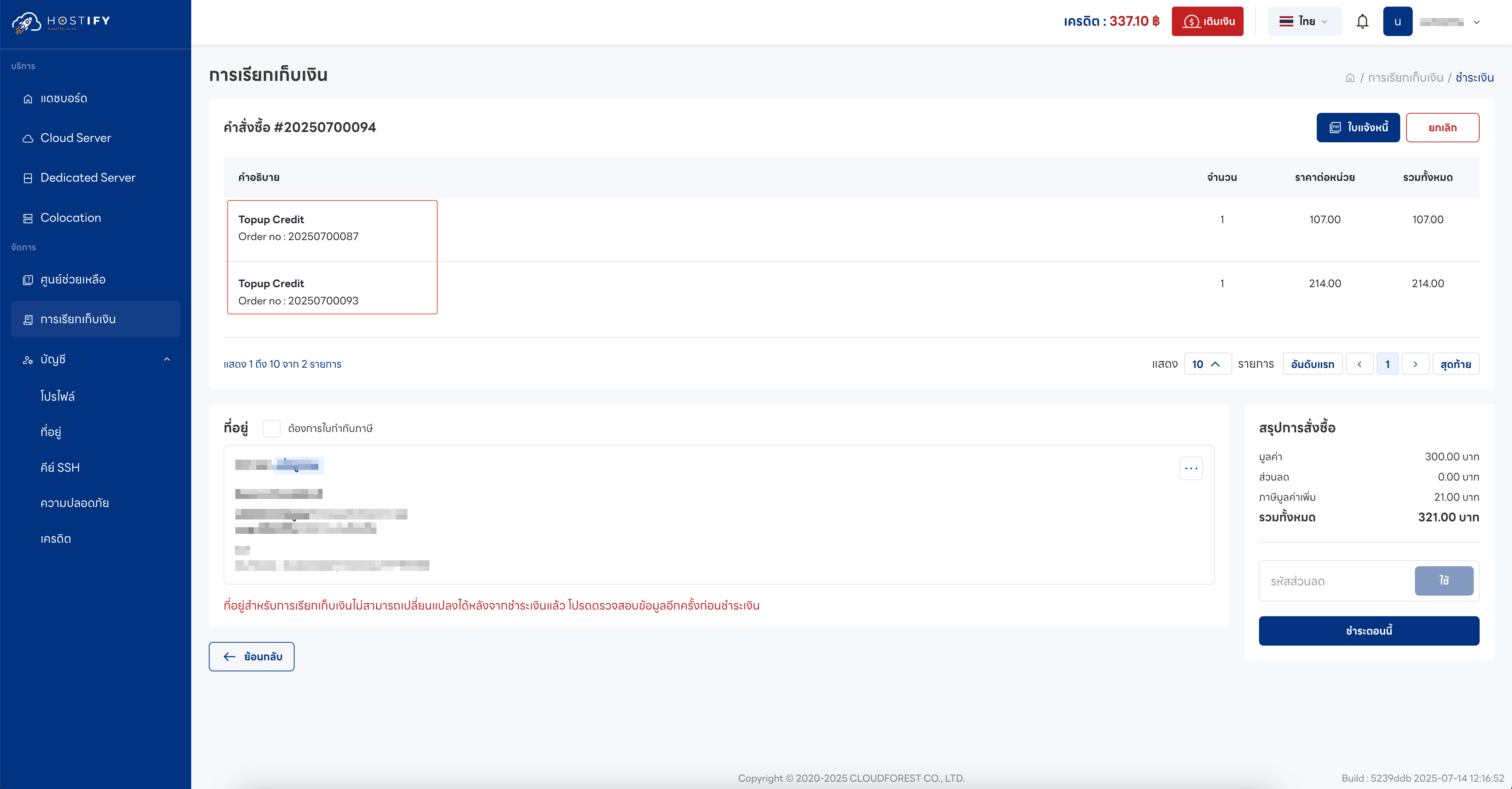This screenshot has width=1512, height=789.
Task: Open the Dedicated Server section
Action: point(88,178)
